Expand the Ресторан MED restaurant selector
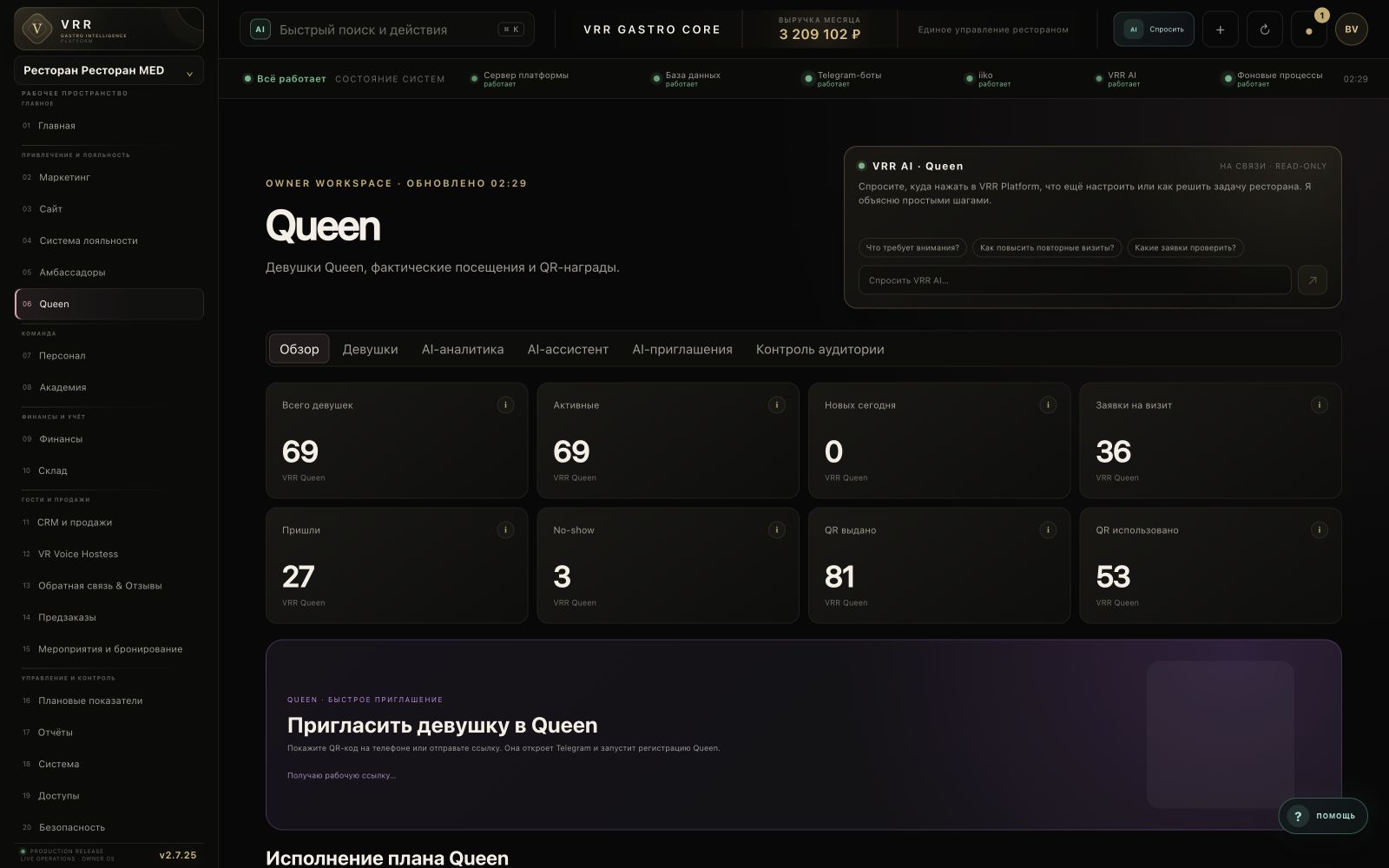Screen dimensions: 1389x868 [x=109, y=70]
